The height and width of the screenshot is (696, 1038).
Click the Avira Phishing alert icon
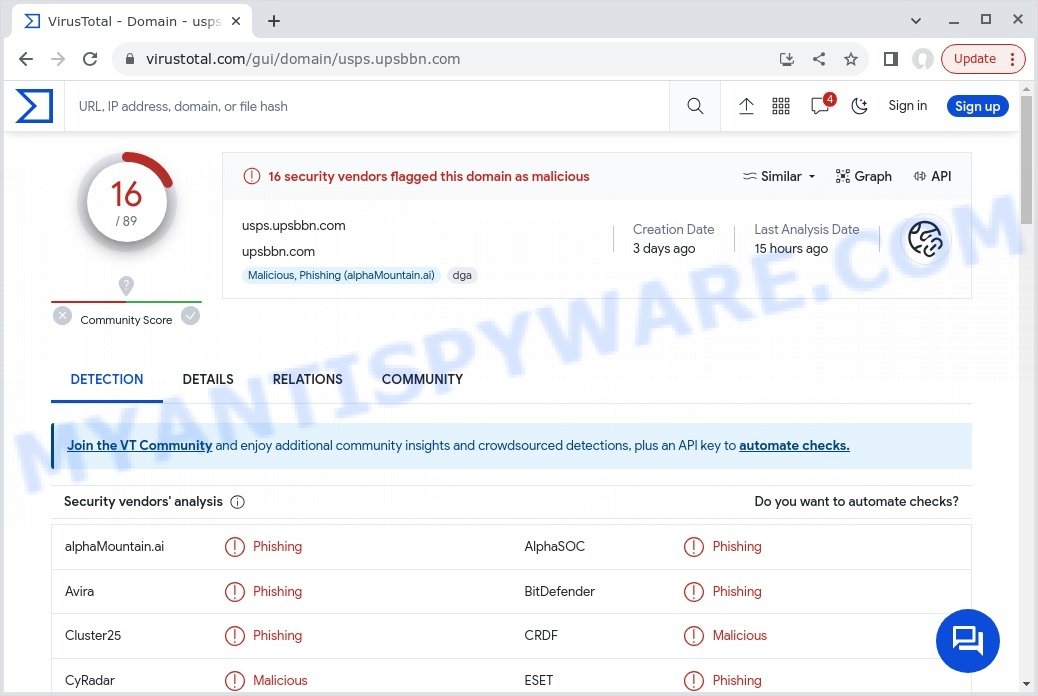234,591
